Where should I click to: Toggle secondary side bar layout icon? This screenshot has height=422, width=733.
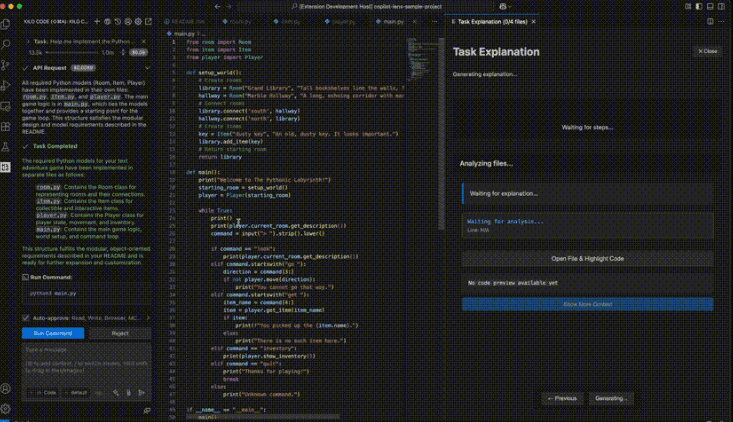tap(721, 7)
